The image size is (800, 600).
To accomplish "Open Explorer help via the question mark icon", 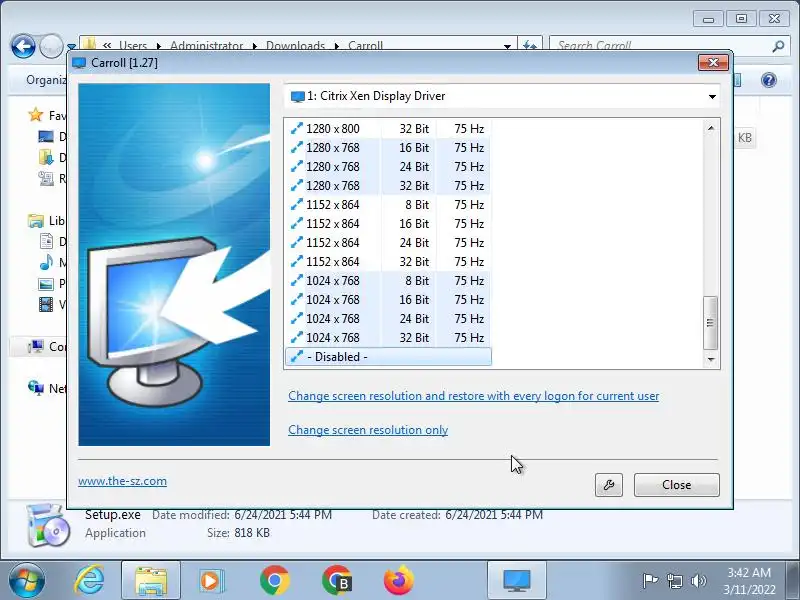I will [x=769, y=80].
